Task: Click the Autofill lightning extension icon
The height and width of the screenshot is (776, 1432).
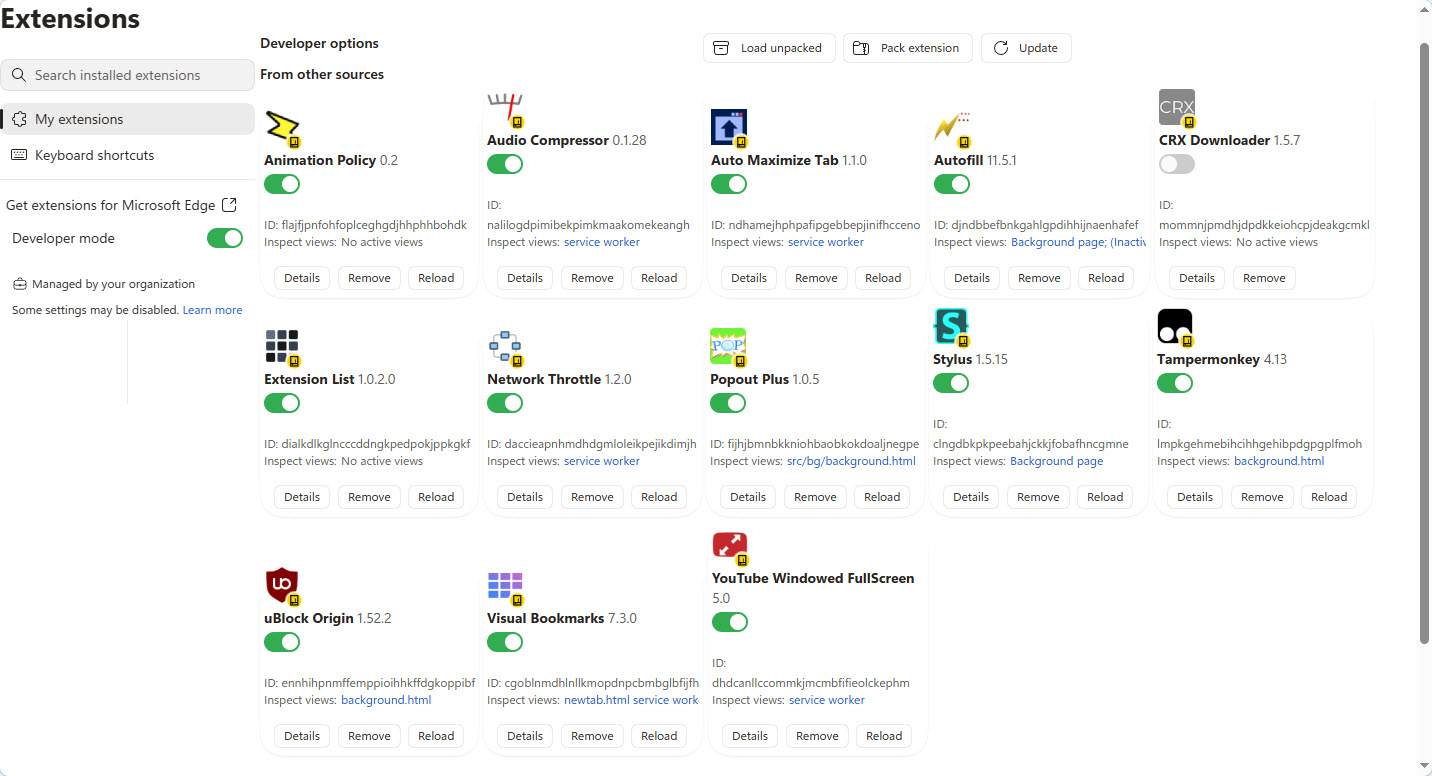Action: [951, 127]
